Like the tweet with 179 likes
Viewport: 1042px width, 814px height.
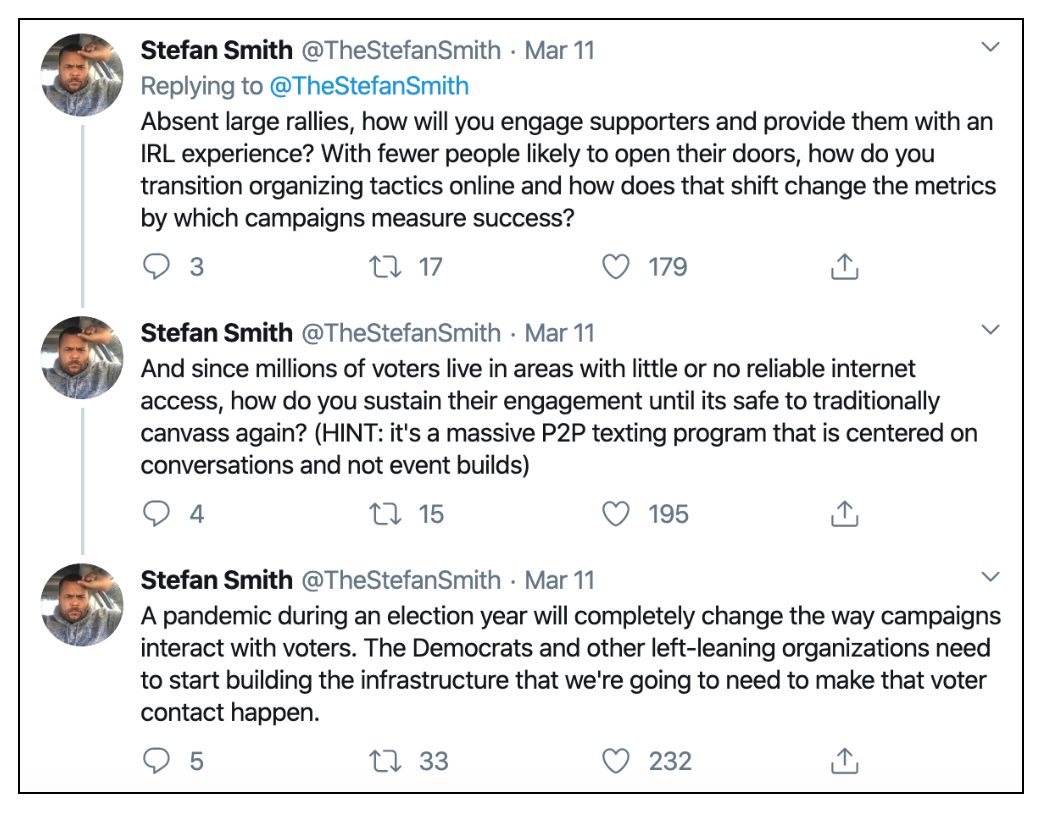(x=615, y=266)
